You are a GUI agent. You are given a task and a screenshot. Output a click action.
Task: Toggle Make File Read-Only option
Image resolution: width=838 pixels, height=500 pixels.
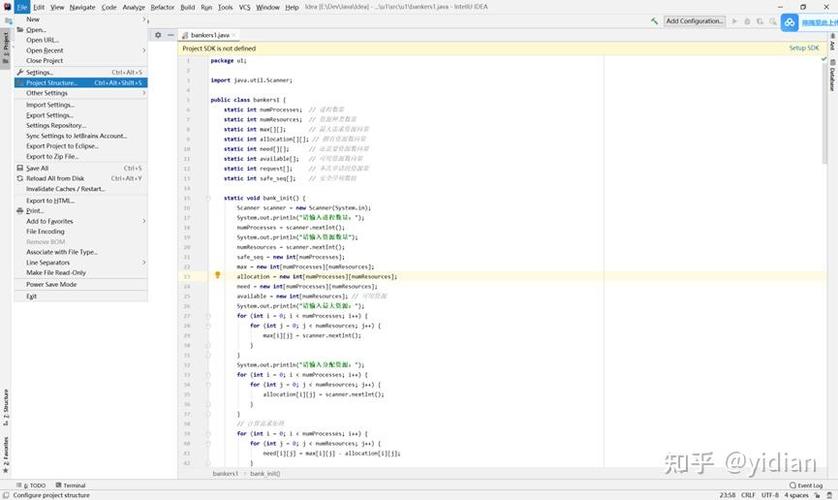[x=56, y=272]
